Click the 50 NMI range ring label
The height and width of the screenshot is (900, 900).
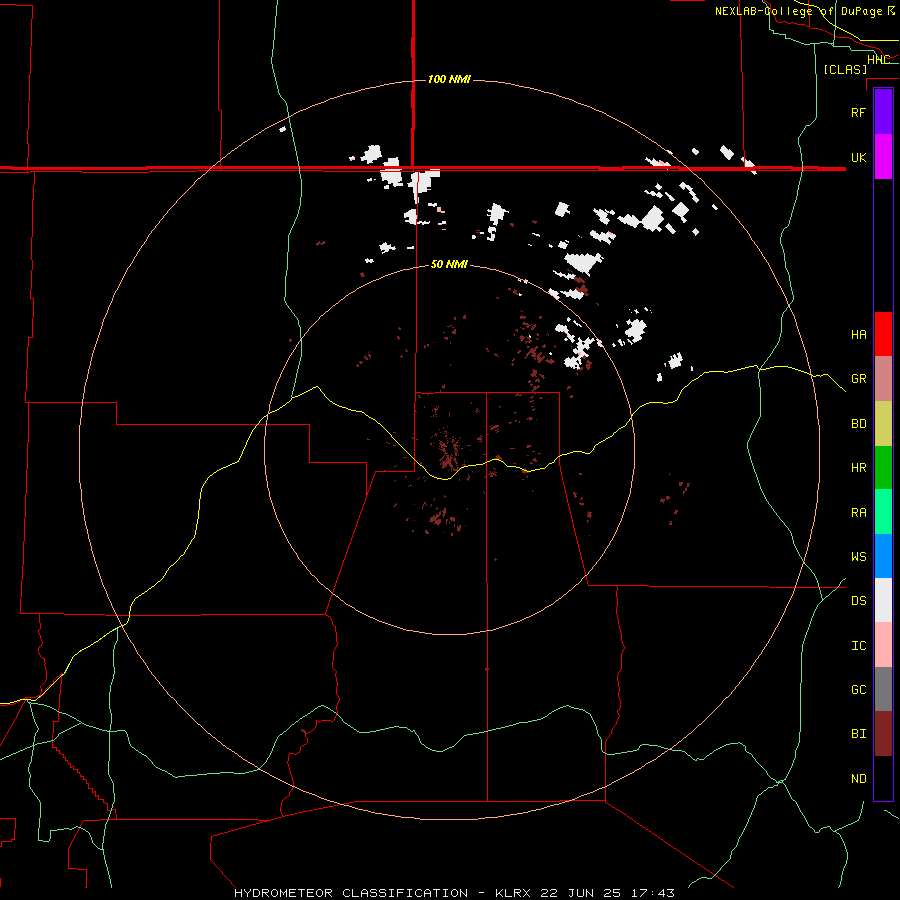click(x=449, y=264)
